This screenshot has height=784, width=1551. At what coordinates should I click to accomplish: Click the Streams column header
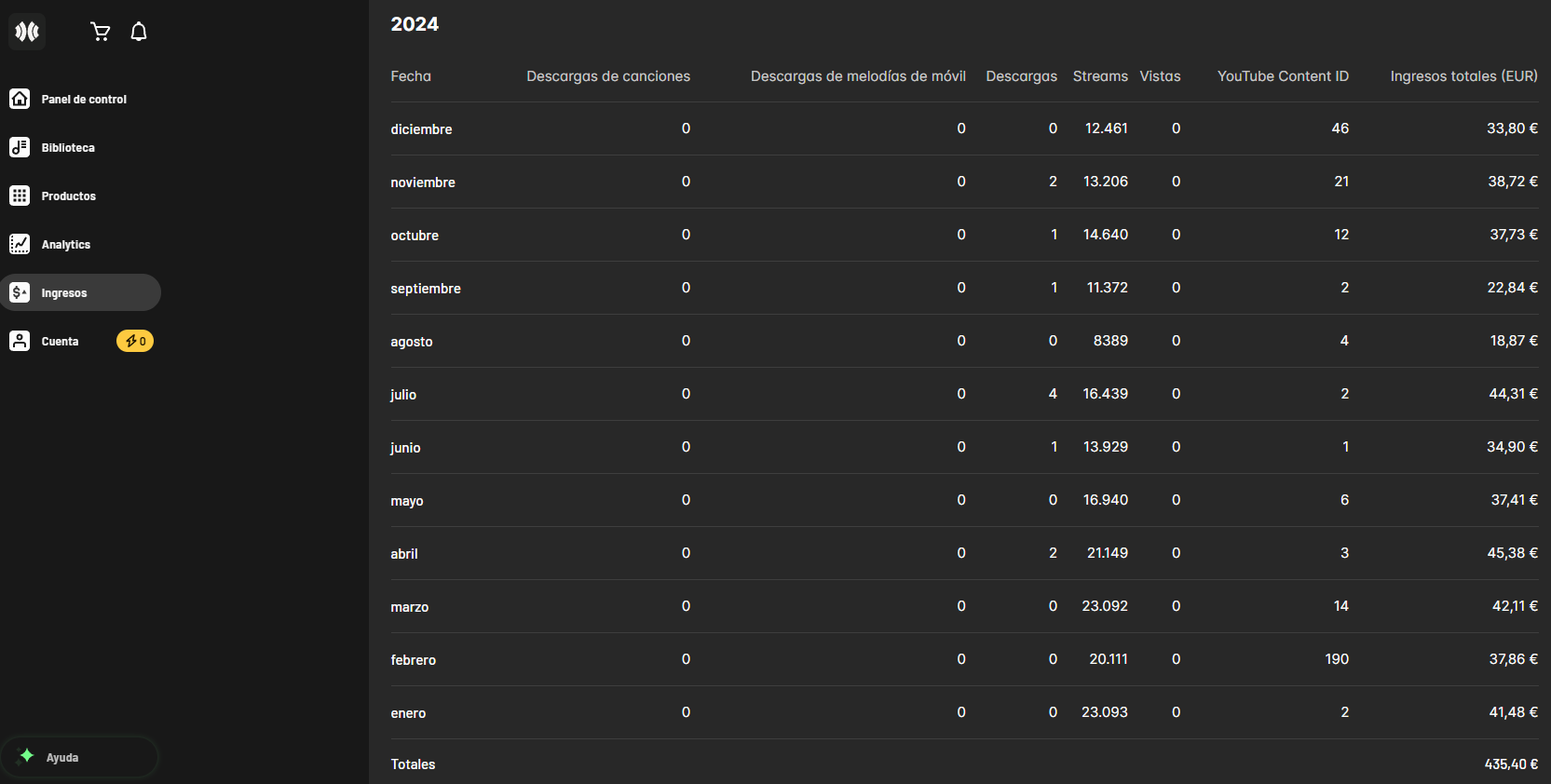point(1100,76)
